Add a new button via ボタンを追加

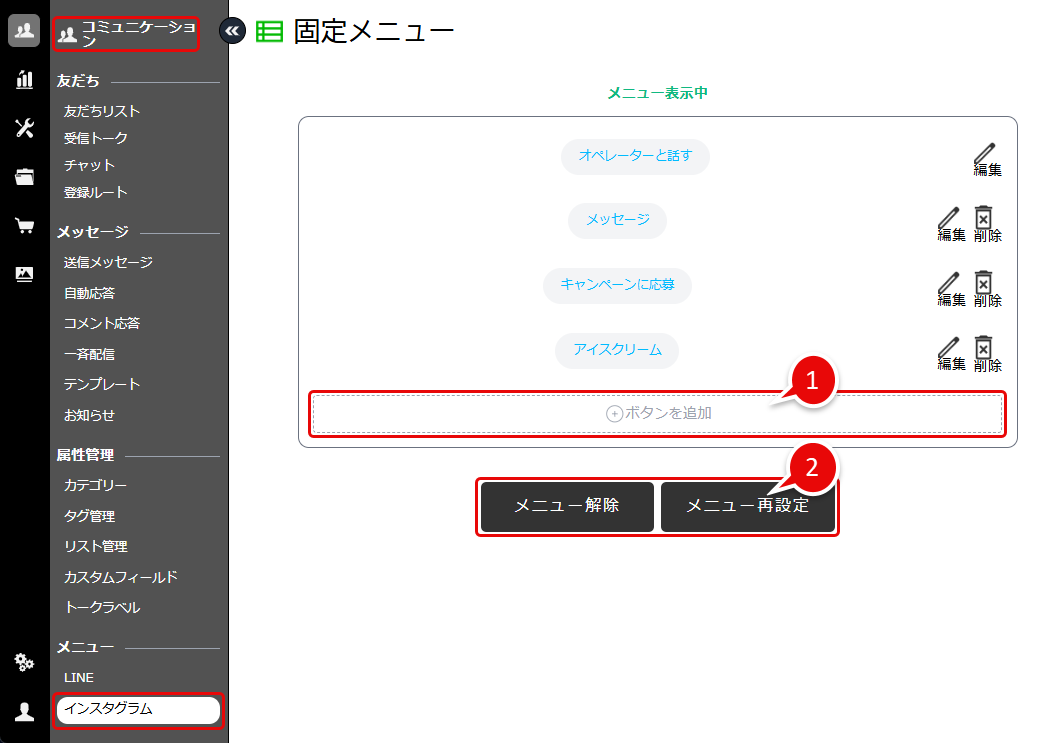pos(657,411)
